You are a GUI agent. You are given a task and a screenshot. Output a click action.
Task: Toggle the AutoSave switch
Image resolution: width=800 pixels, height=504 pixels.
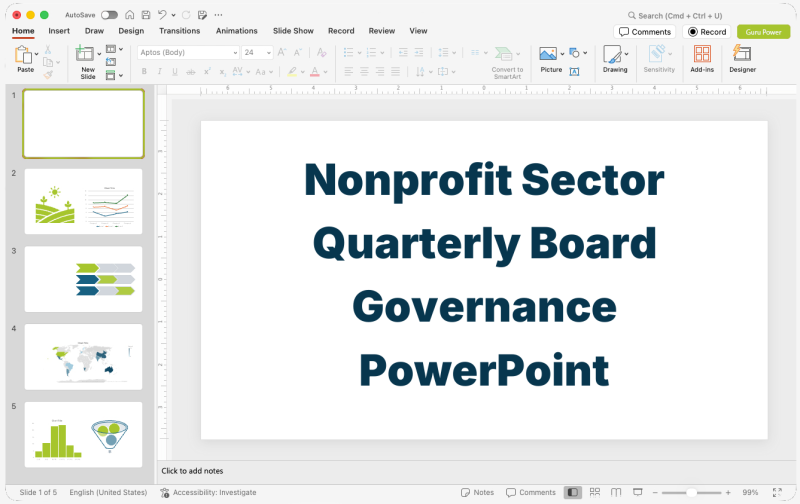(x=109, y=15)
